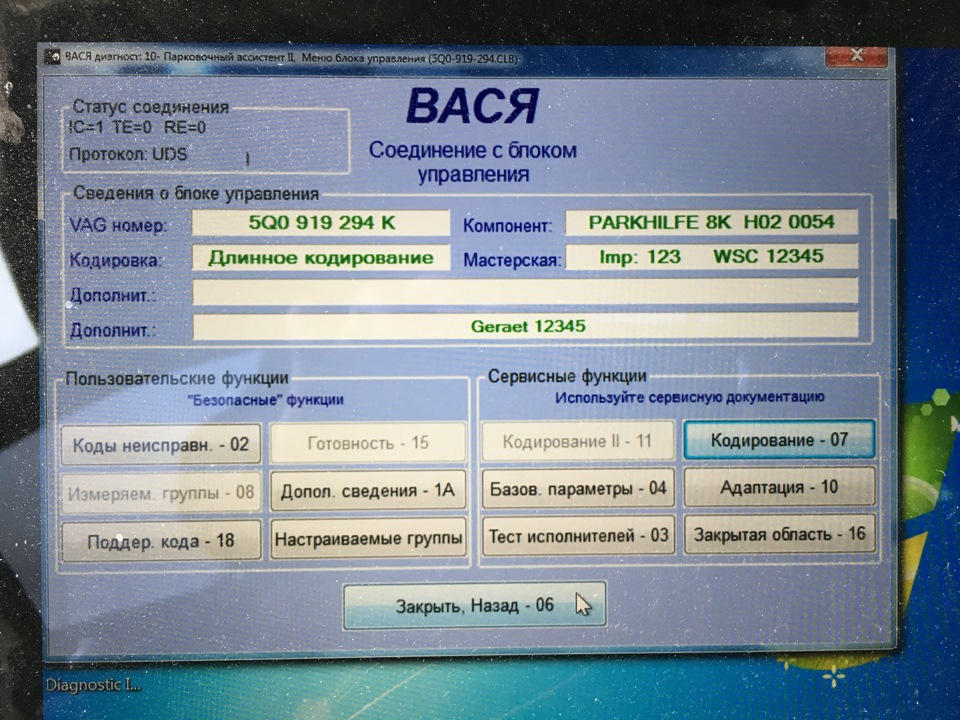This screenshot has width=960, height=720.
Task: Click the "ВАСЯ" logo heading
Action: [x=472, y=106]
